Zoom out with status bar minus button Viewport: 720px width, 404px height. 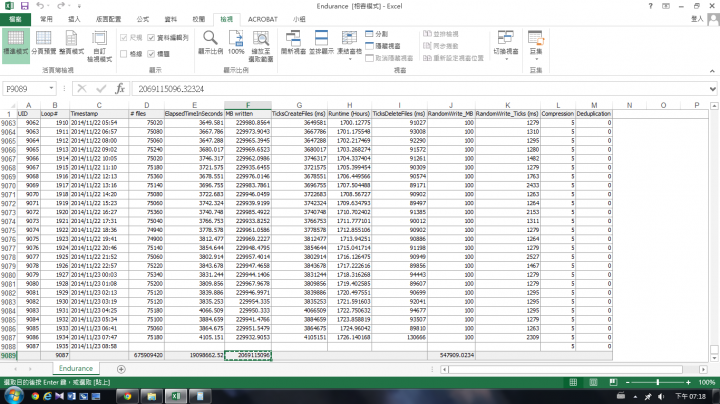tap(627, 382)
